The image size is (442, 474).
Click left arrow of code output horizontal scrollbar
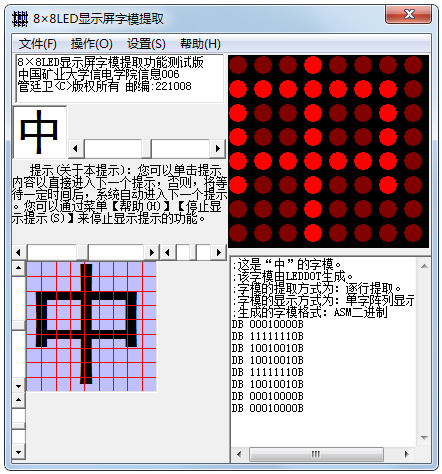coord(239,454)
